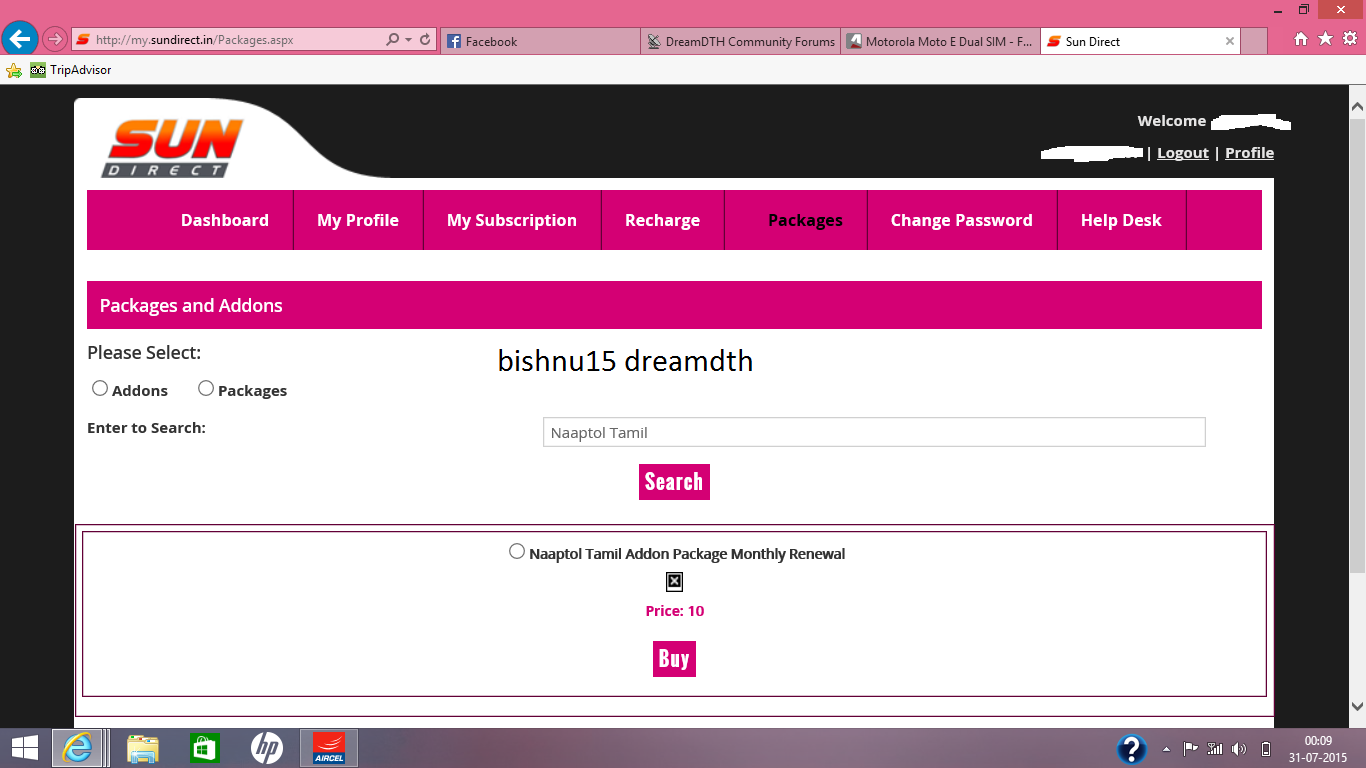
Task: Click network signal tray icon
Action: tap(1215, 749)
